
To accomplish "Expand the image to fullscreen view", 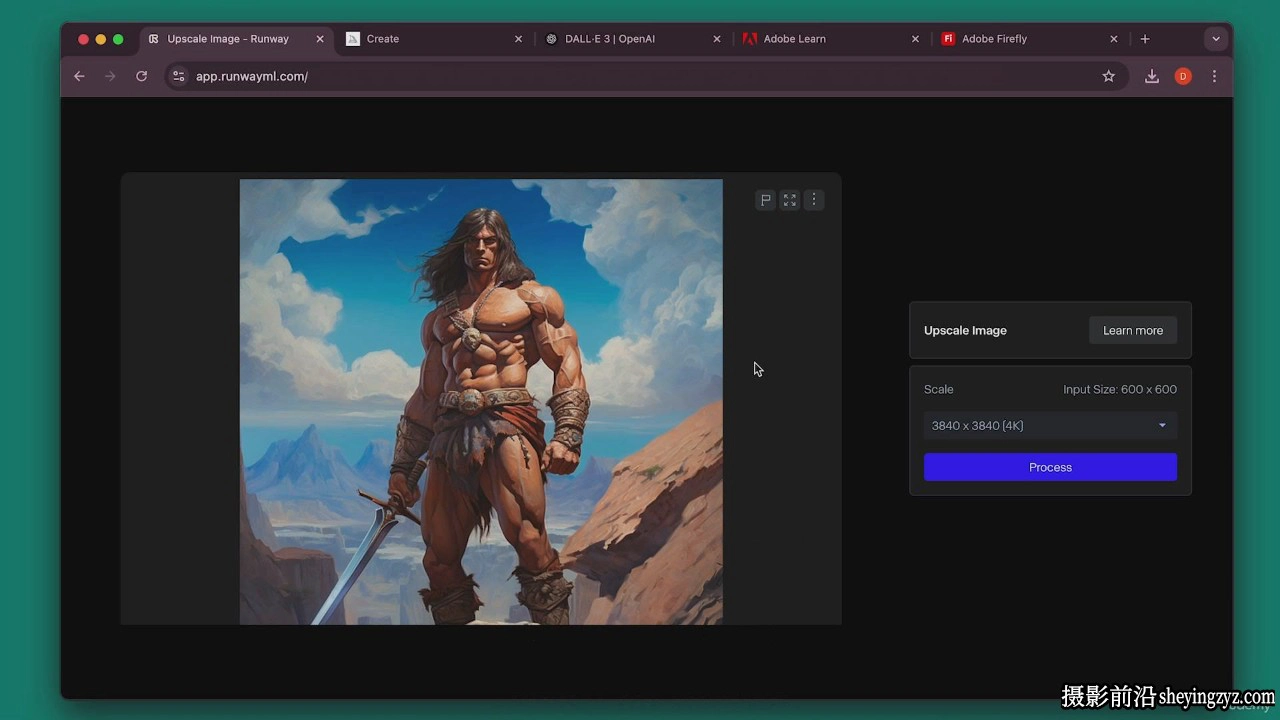I will click(790, 200).
